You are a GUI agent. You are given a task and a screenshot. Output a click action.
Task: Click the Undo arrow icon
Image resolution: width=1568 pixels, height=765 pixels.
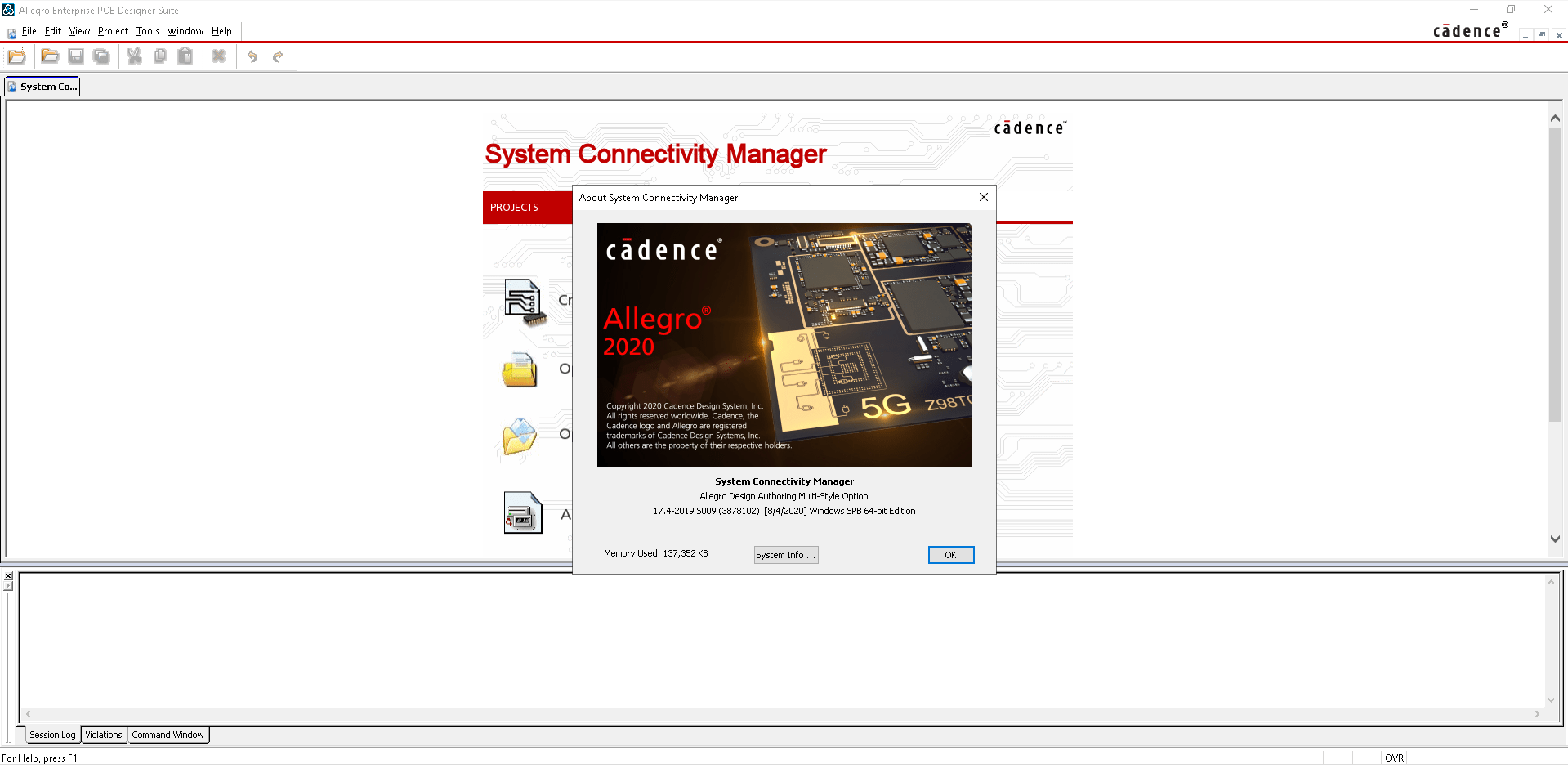tap(252, 56)
